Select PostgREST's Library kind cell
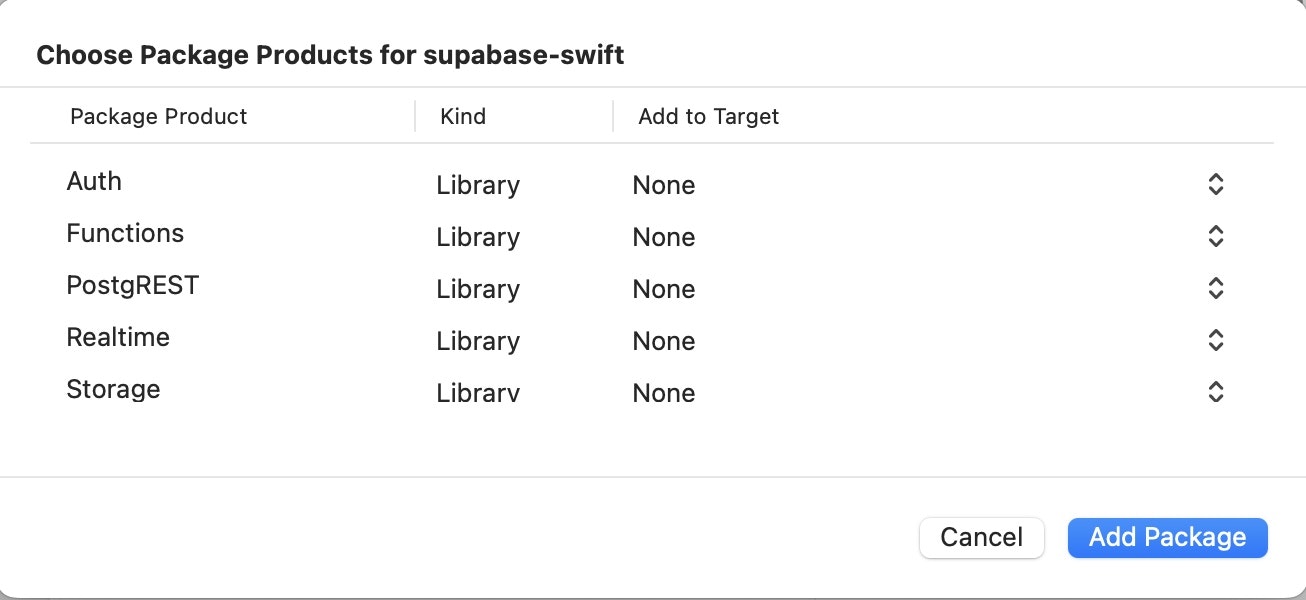The width and height of the screenshot is (1306, 600). (478, 290)
